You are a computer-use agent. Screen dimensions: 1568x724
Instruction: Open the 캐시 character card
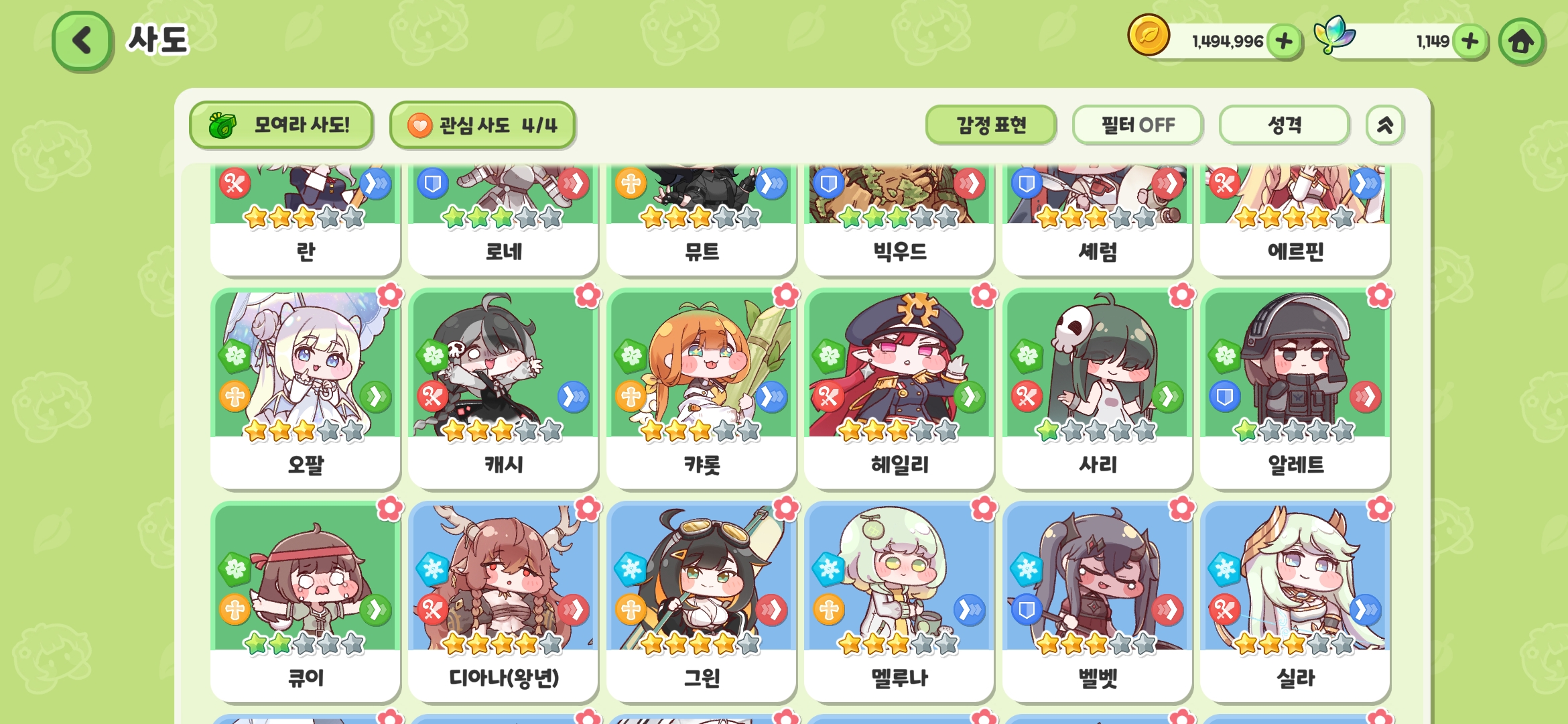point(503,389)
